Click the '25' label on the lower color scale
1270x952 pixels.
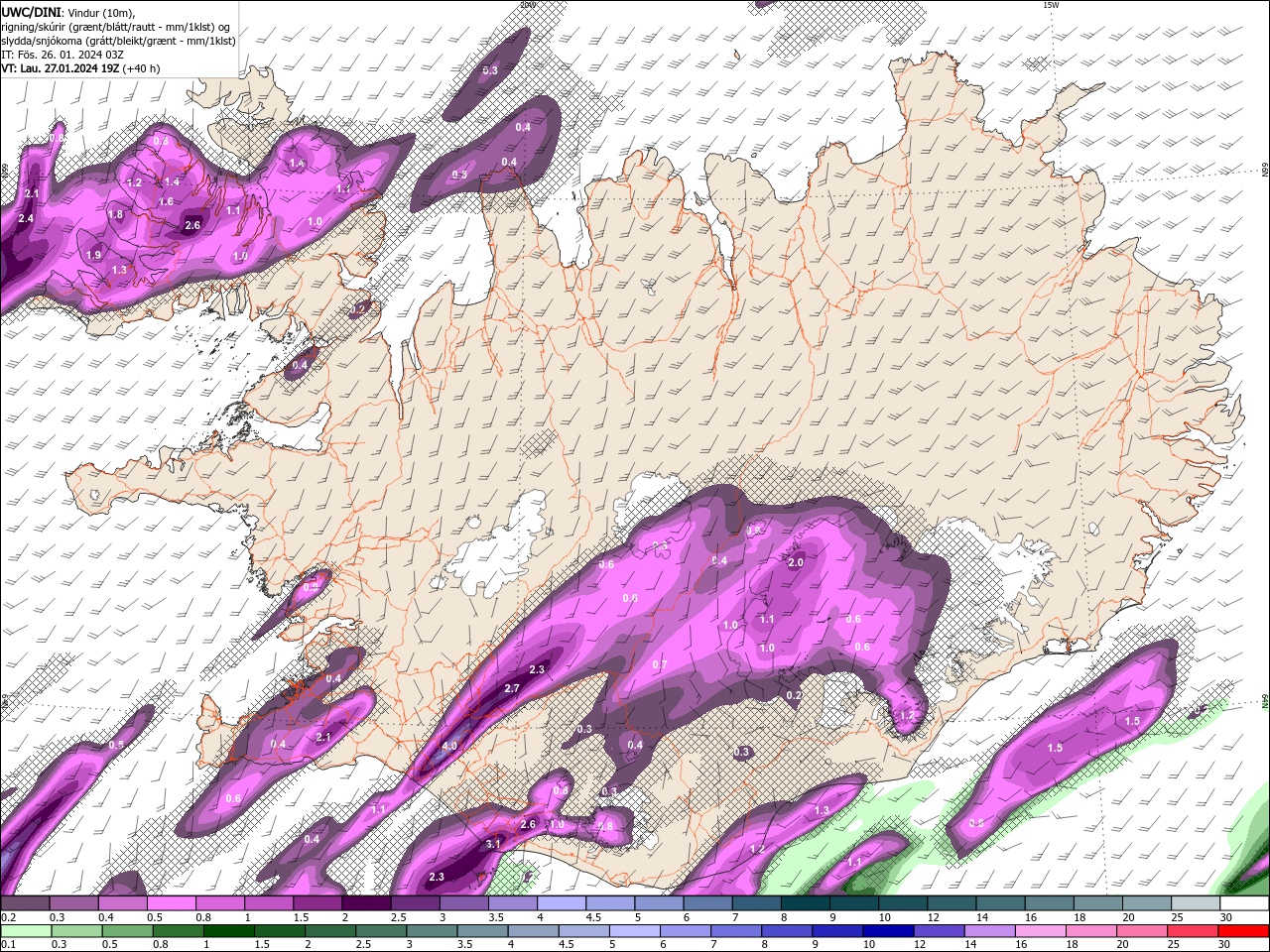[x=1174, y=944]
